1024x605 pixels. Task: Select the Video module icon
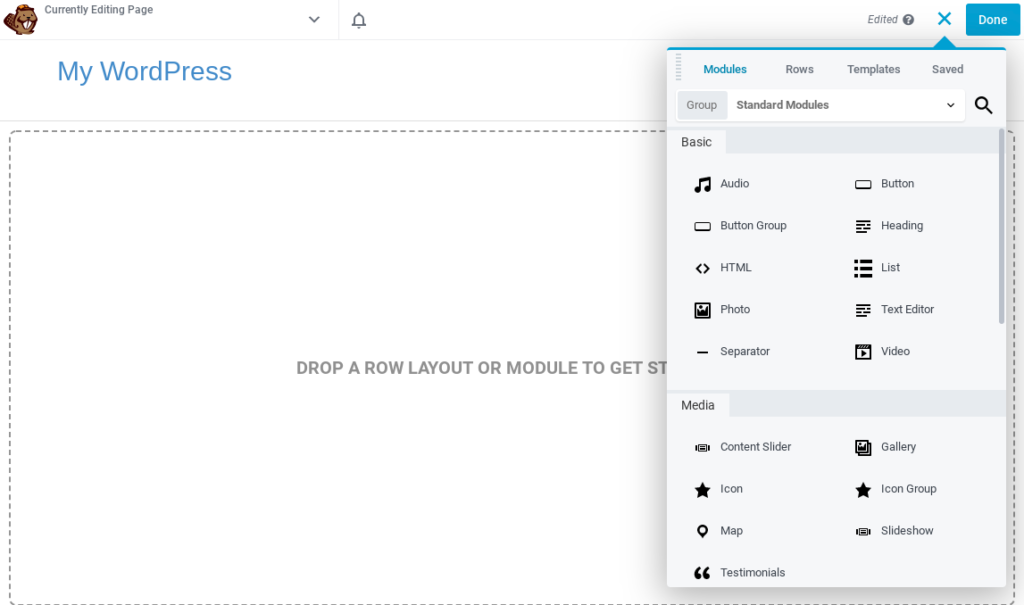[x=863, y=352]
